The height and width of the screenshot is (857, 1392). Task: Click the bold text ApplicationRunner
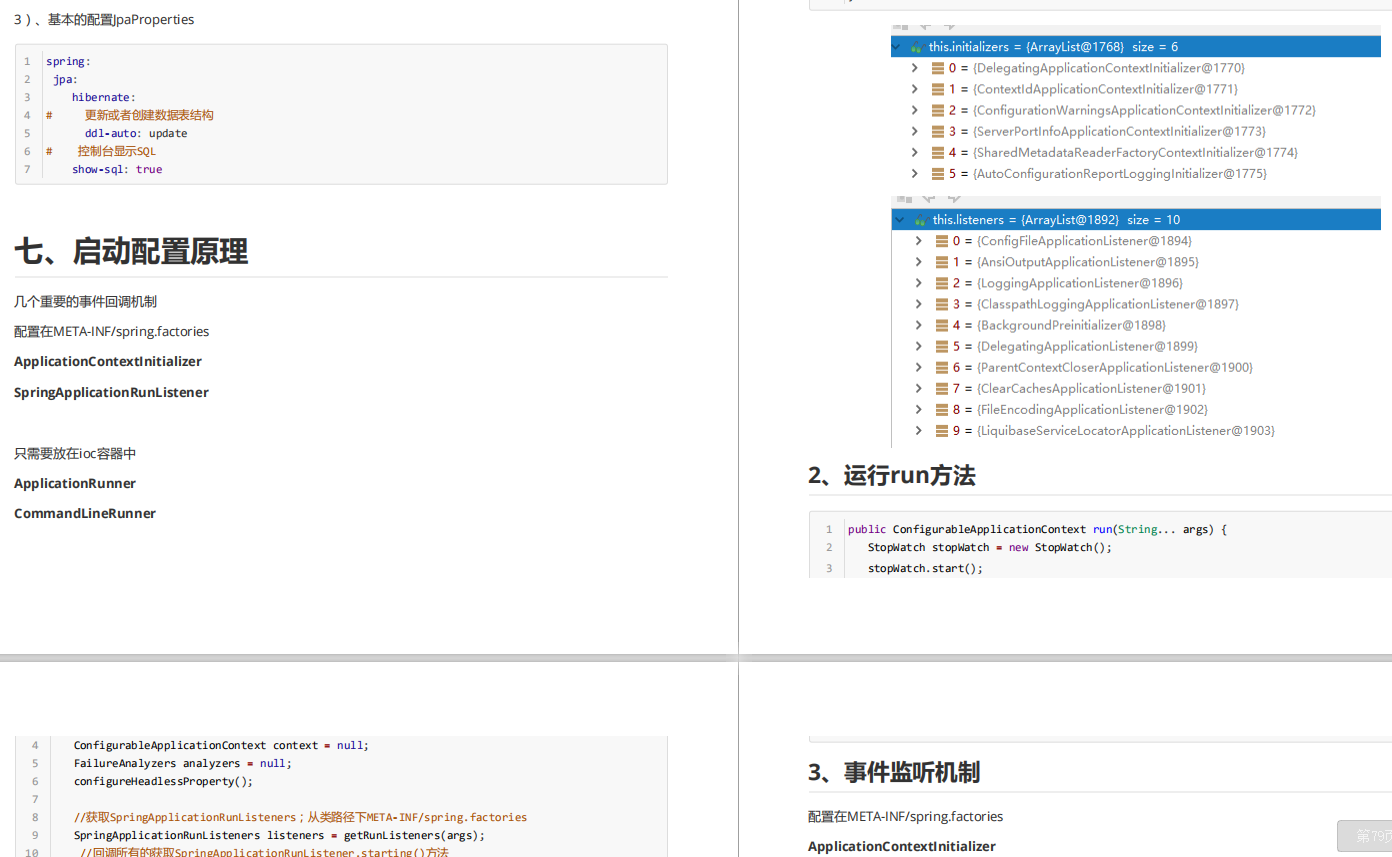click(x=75, y=483)
